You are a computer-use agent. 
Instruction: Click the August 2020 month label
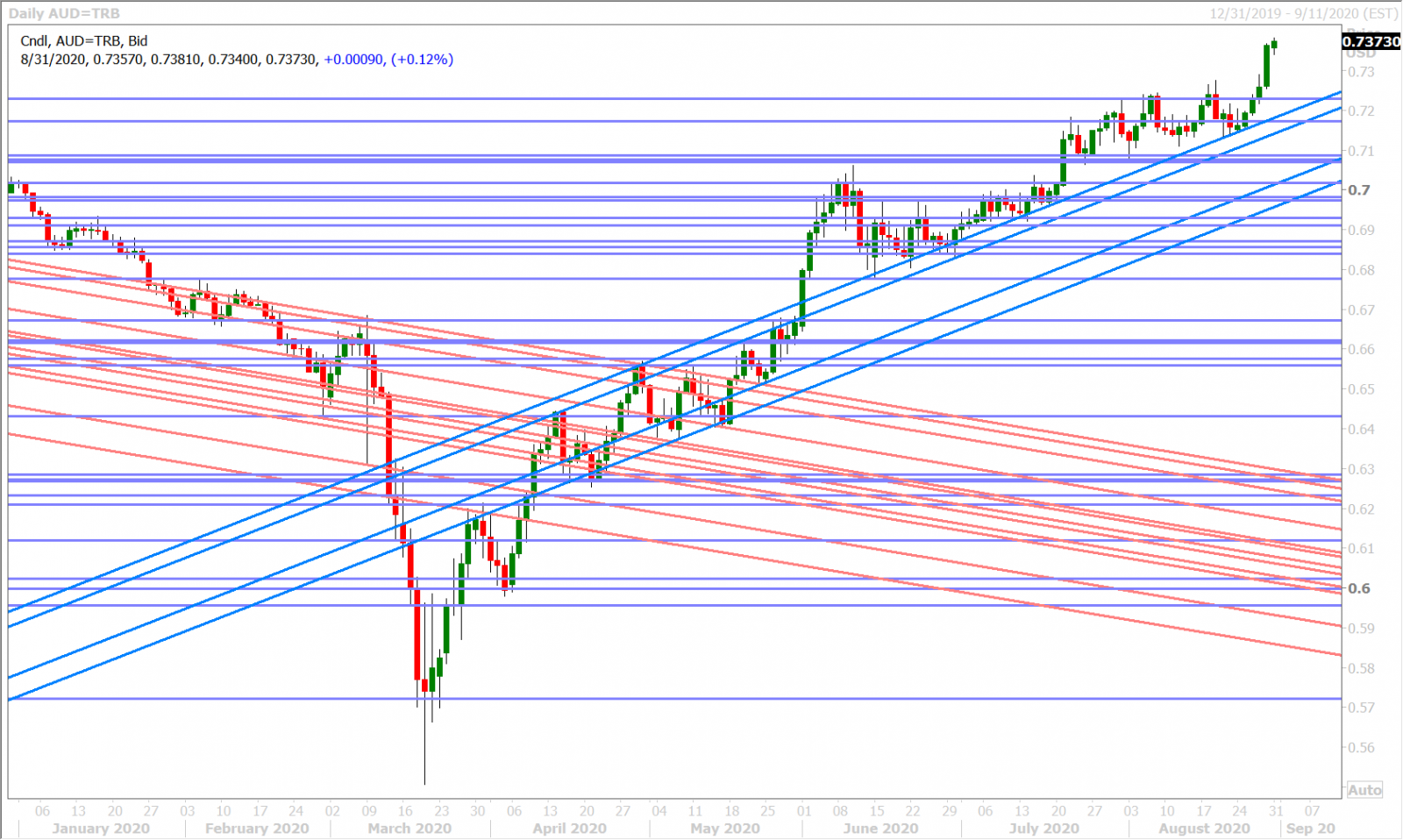[x=1204, y=828]
